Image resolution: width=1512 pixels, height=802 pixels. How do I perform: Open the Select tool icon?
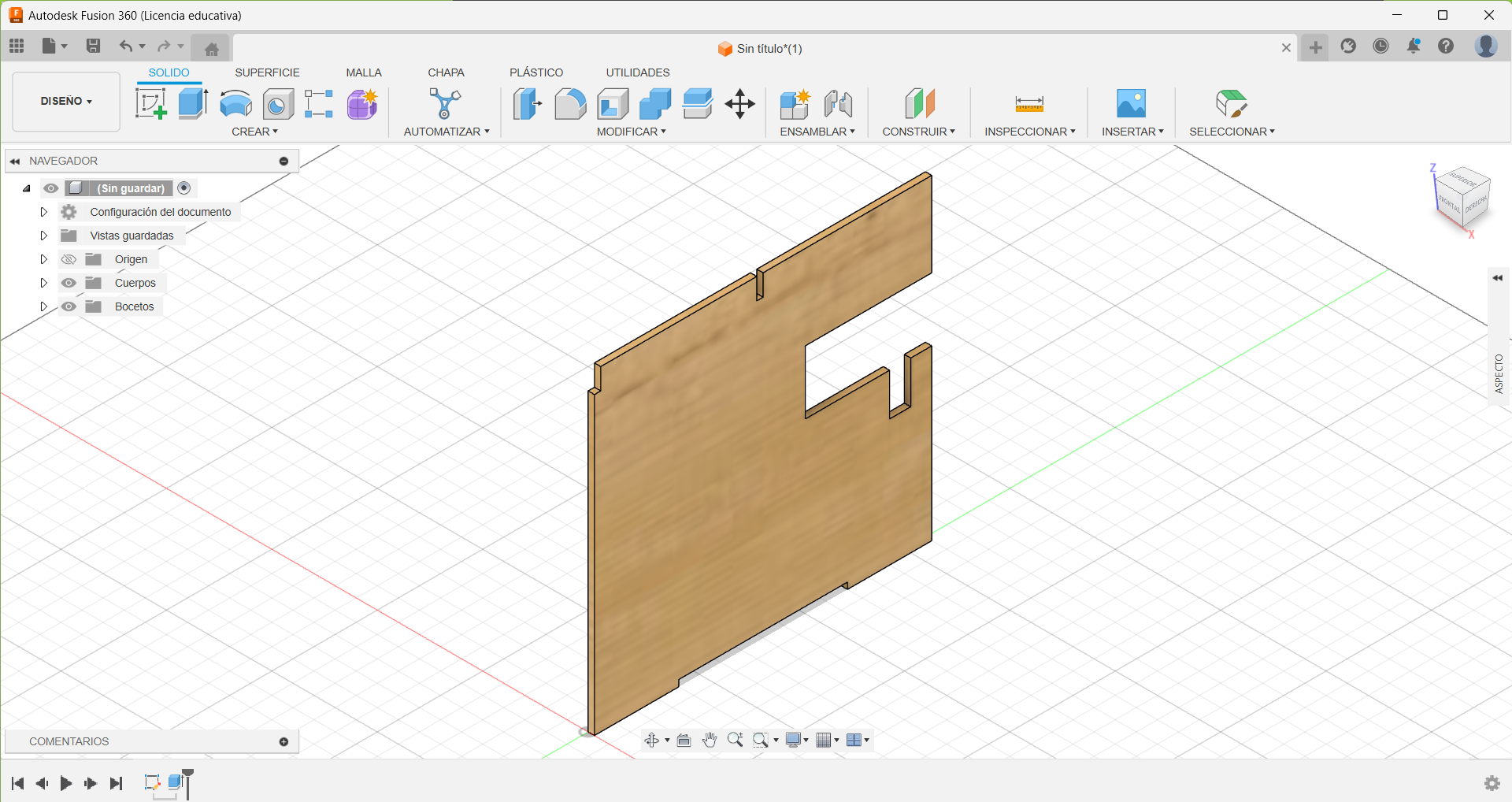(1232, 104)
